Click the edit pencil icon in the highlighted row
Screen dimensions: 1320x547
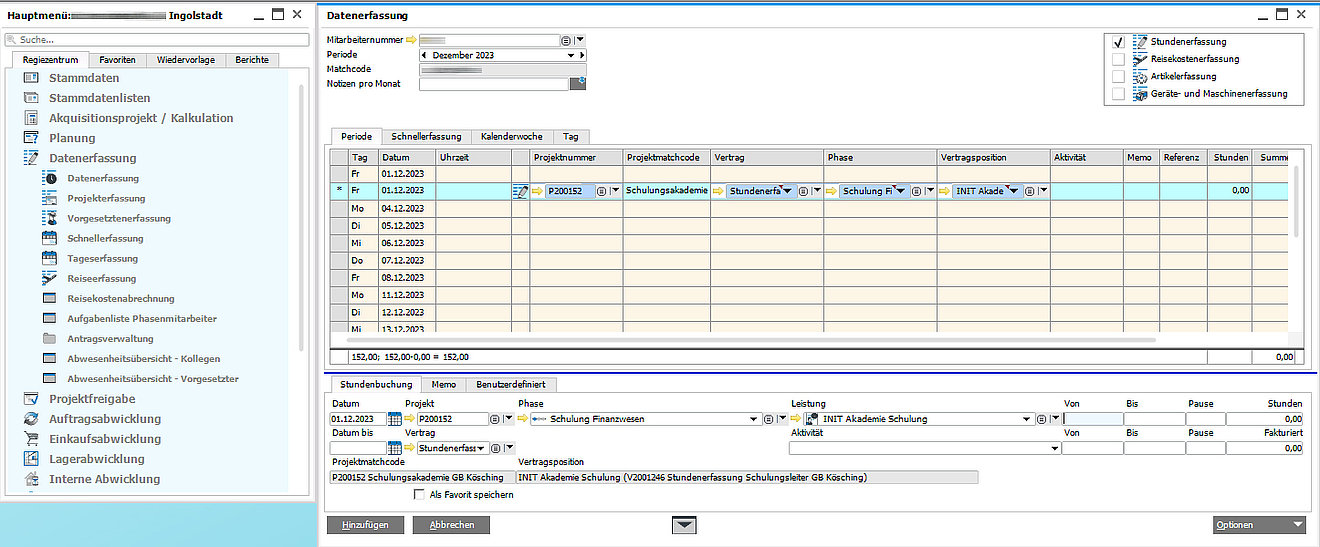(520, 190)
